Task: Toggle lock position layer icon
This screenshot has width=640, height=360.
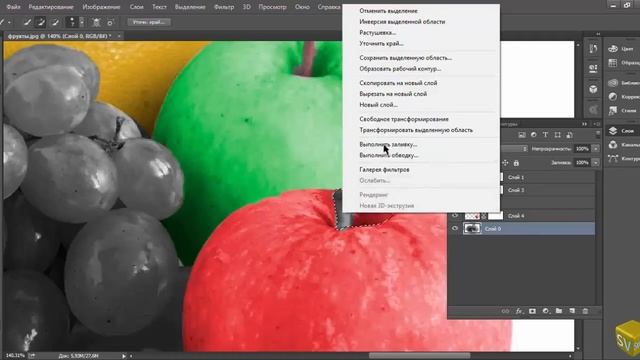Action: (505, 163)
